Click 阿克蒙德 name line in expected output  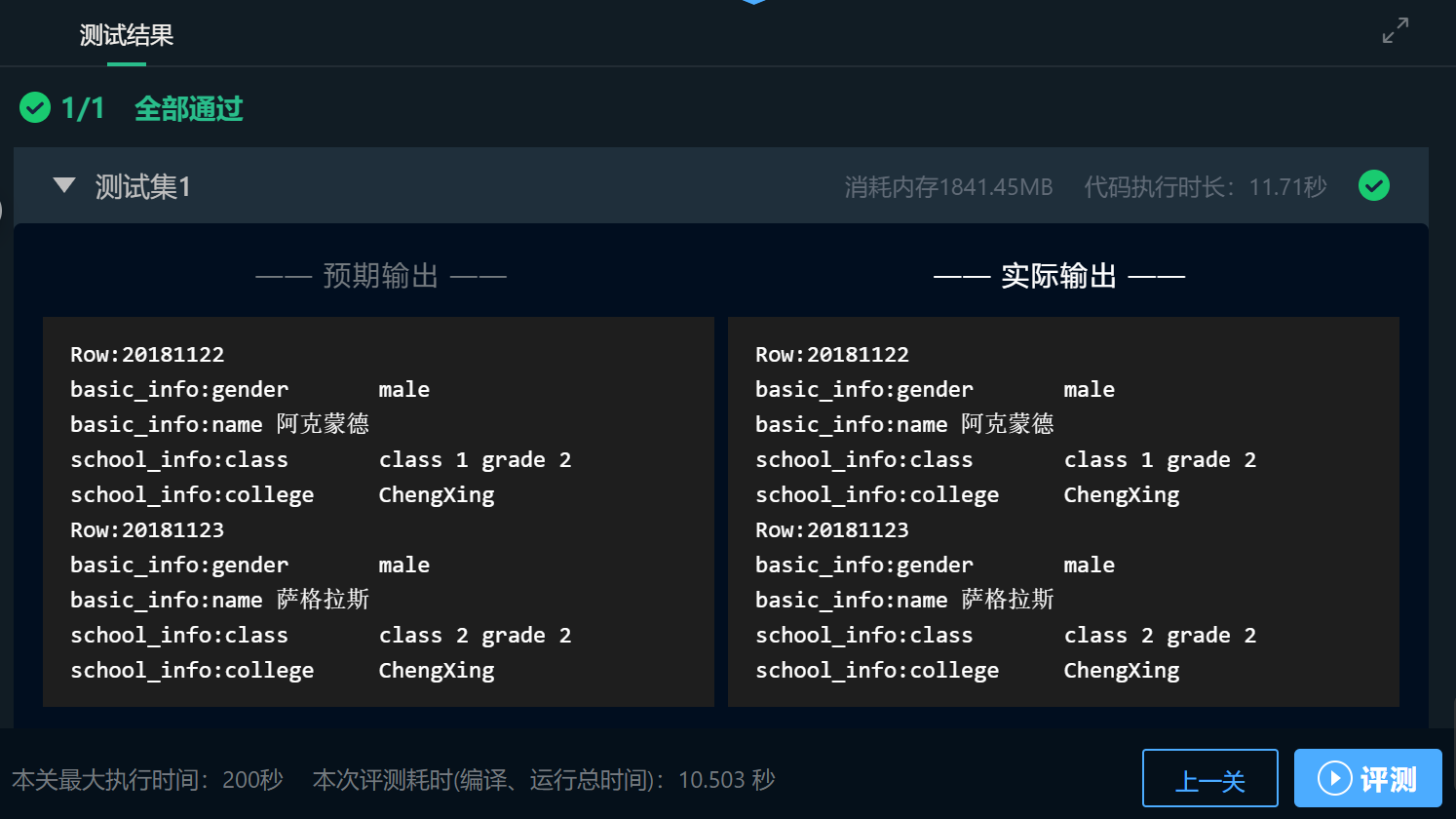click(x=220, y=424)
